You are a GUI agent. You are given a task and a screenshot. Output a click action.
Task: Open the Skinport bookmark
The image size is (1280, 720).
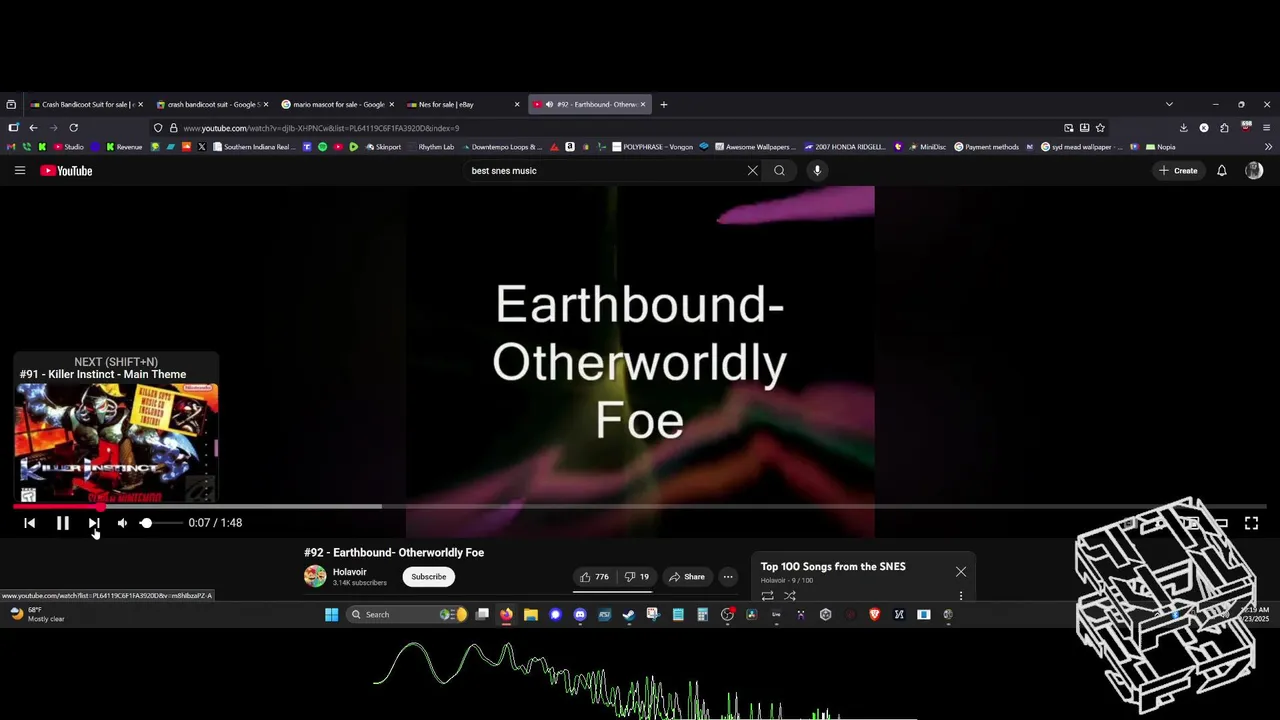click(383, 147)
